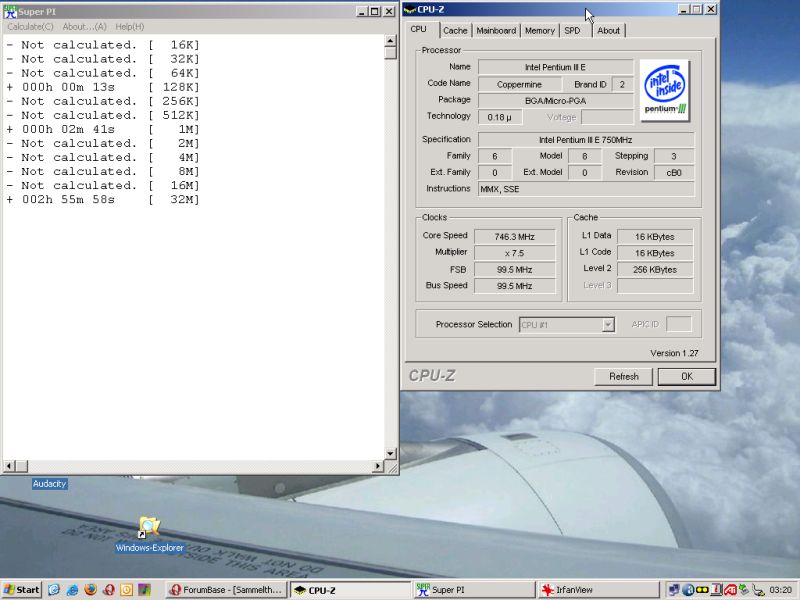The width and height of the screenshot is (800, 600).
Task: Switch to the IrfanView taskbar button
Action: coord(598,590)
